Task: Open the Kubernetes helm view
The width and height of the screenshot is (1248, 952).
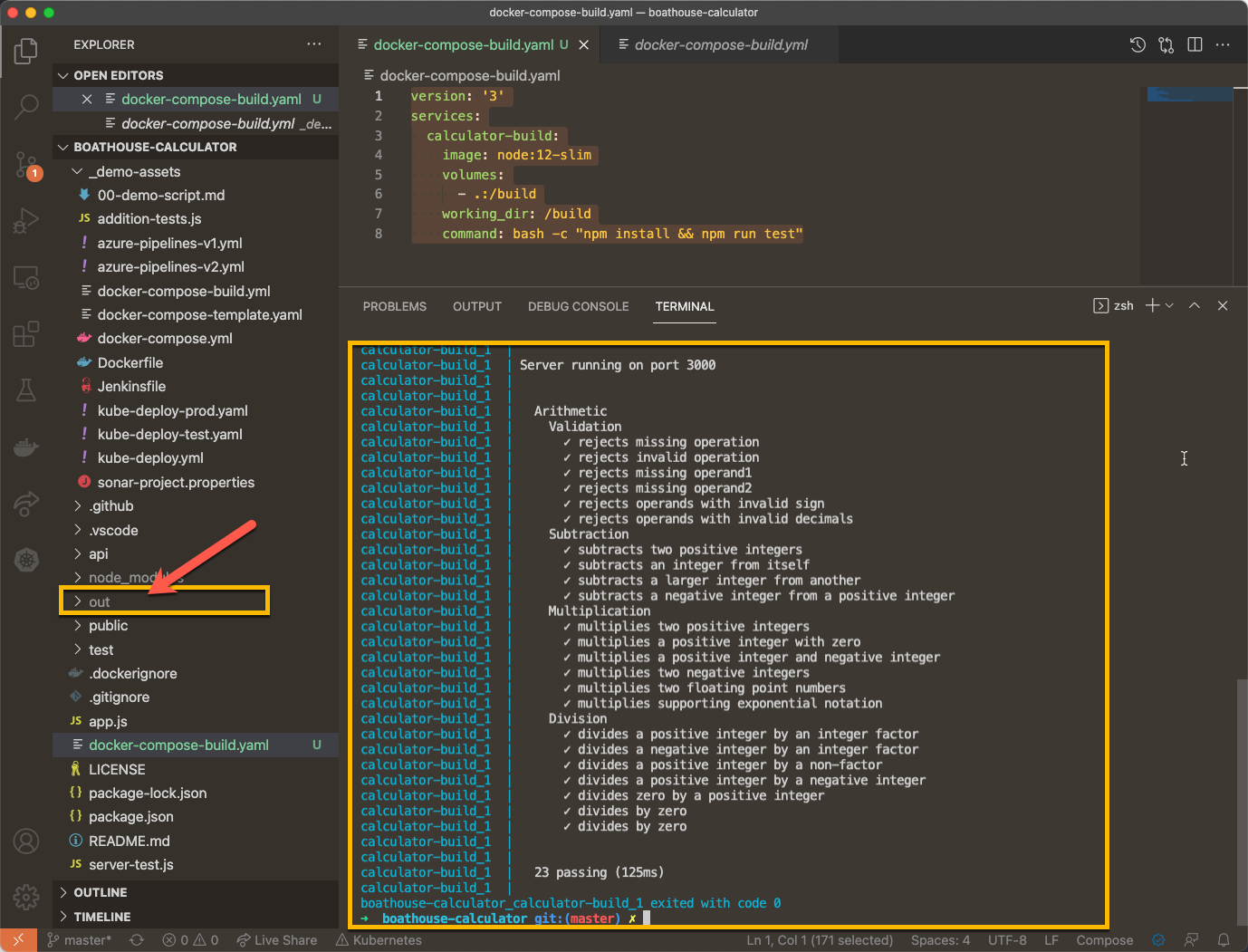Action: [26, 560]
